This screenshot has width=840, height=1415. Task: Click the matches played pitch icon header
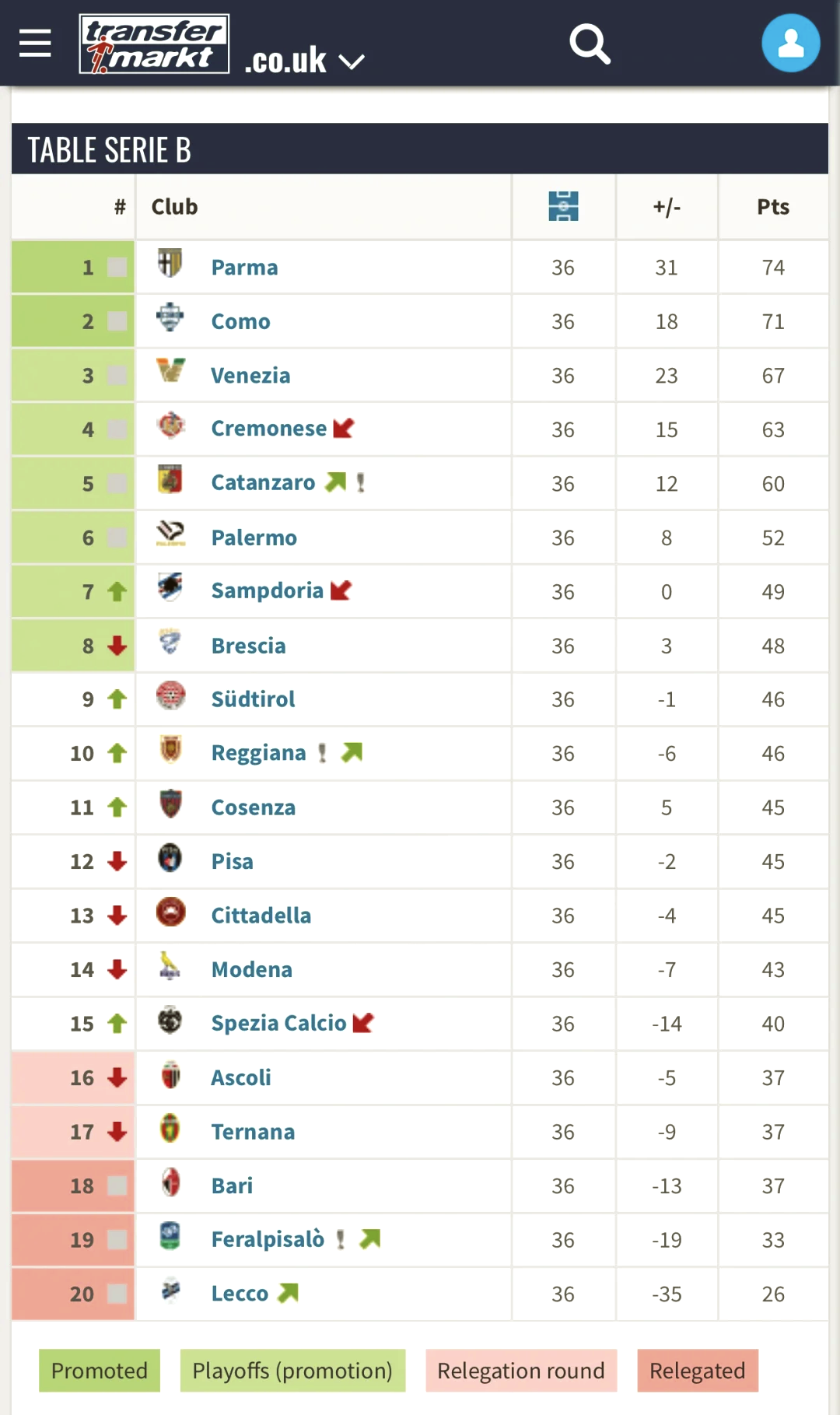pyautogui.click(x=563, y=207)
